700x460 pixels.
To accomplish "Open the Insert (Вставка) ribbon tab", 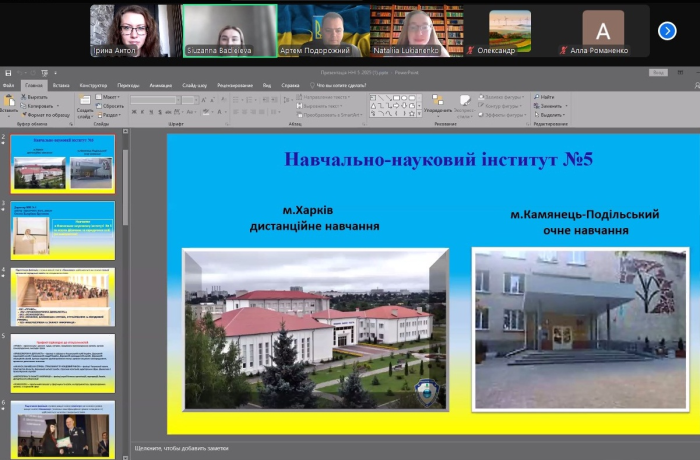I will point(62,85).
